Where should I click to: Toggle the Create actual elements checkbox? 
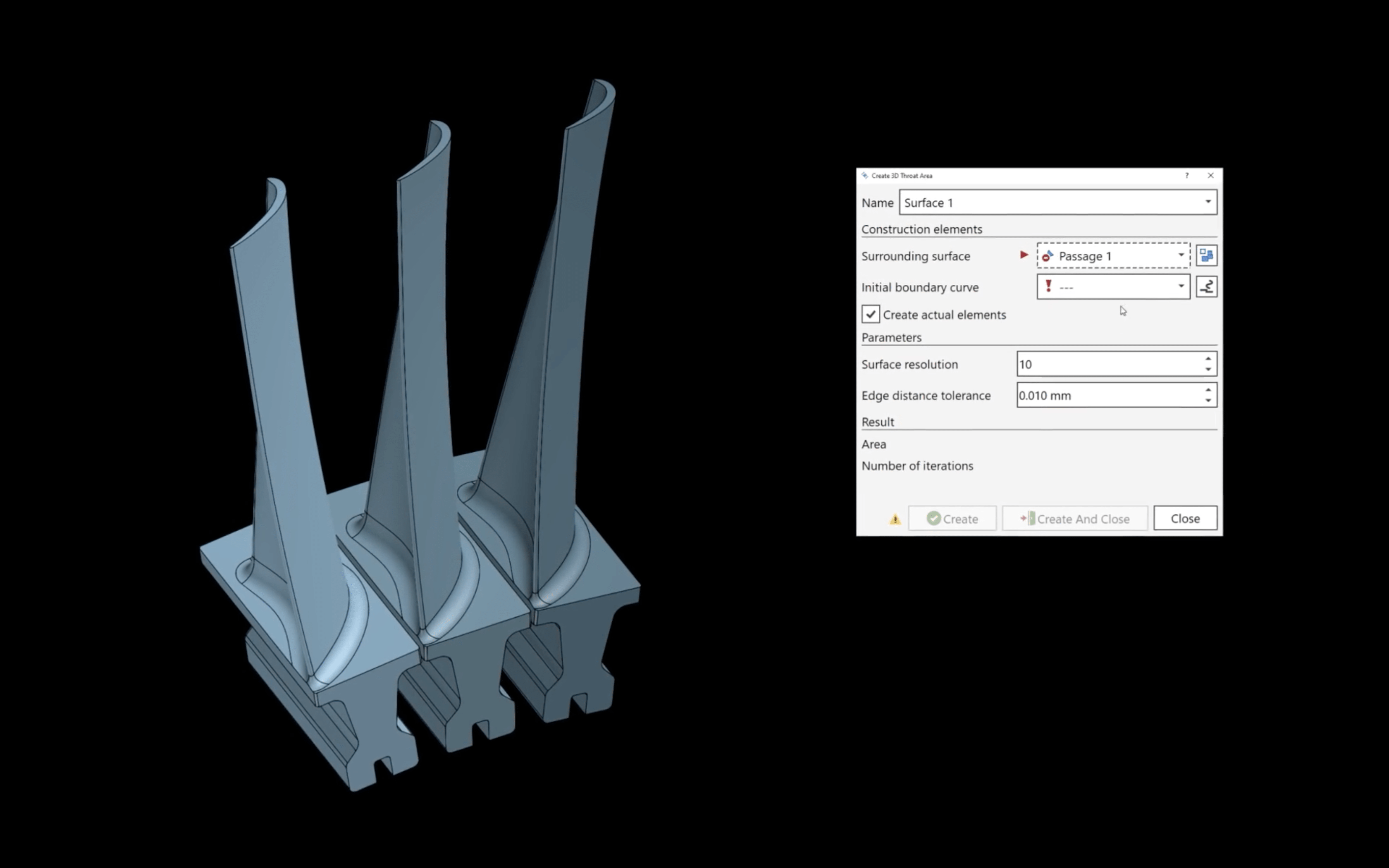click(x=869, y=314)
